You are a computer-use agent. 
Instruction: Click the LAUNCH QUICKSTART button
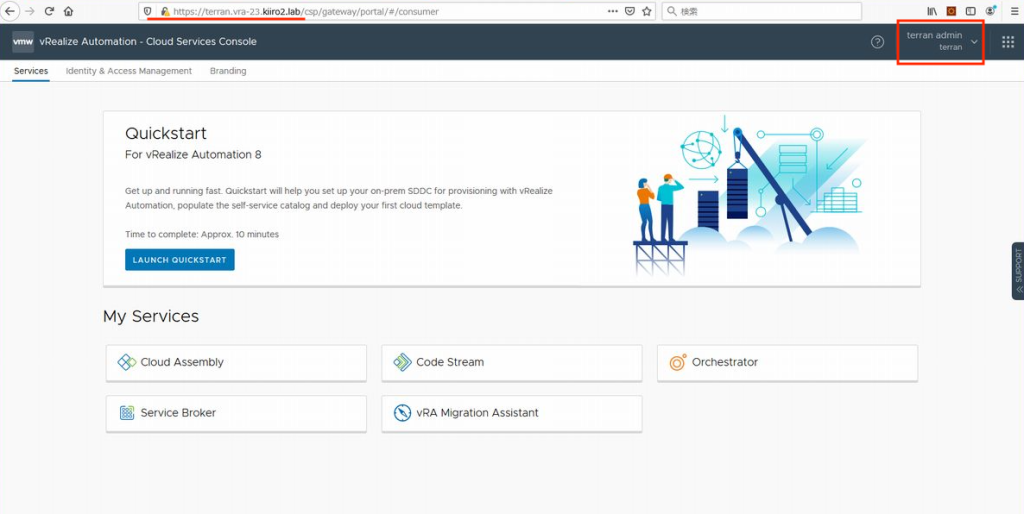[x=180, y=260]
